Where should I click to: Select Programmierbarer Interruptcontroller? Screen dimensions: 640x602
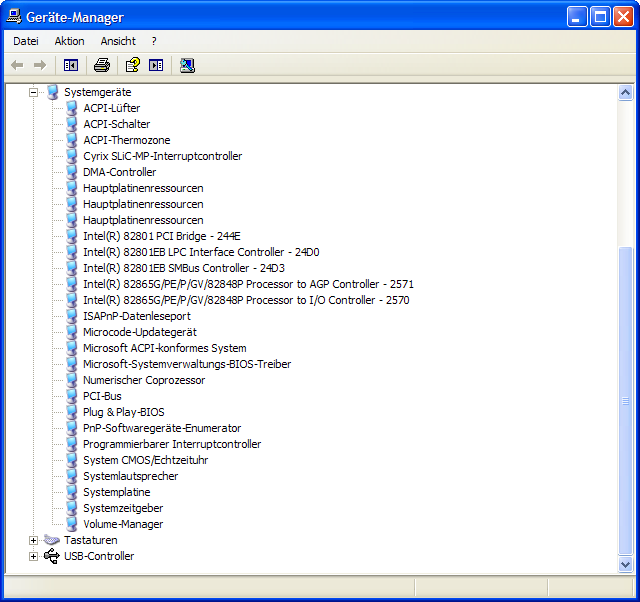[172, 444]
